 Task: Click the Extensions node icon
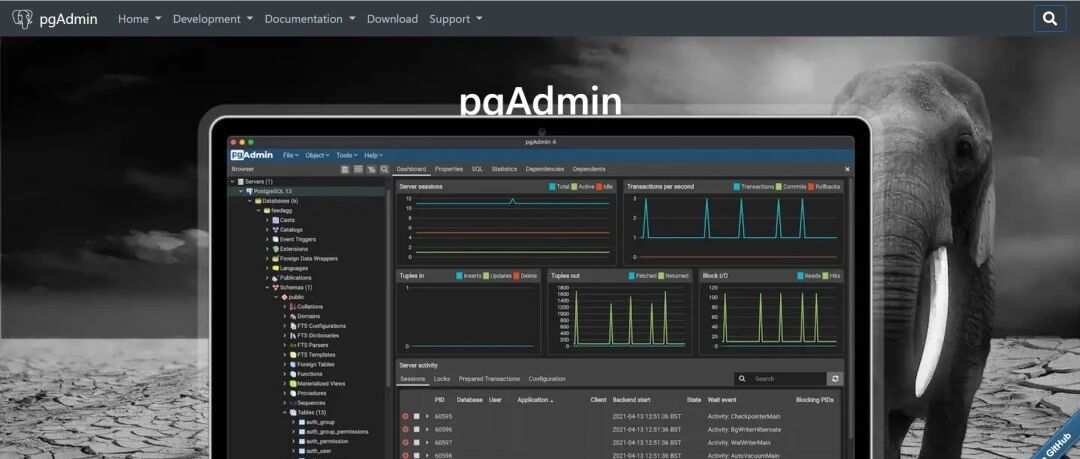[276, 249]
